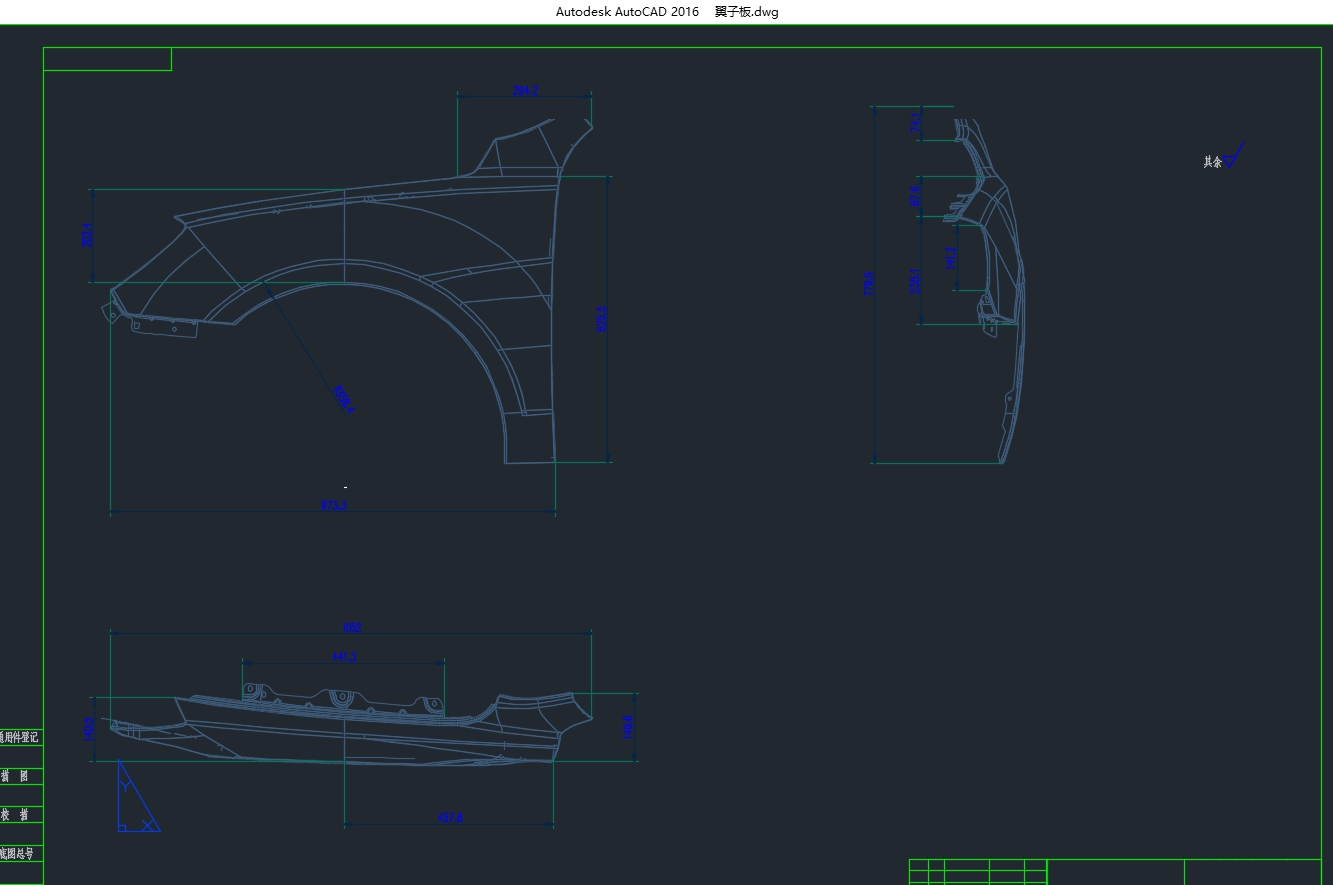1333x885 pixels.
Task: Select the 294.2 dimension text
Action: click(x=525, y=91)
